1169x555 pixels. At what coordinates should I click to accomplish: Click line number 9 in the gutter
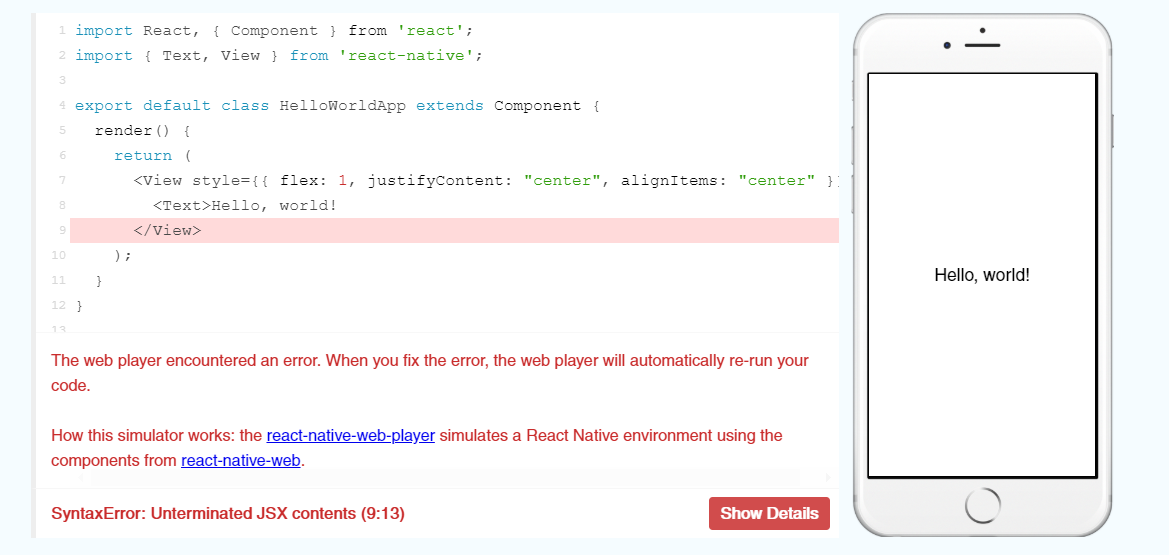coord(62,230)
